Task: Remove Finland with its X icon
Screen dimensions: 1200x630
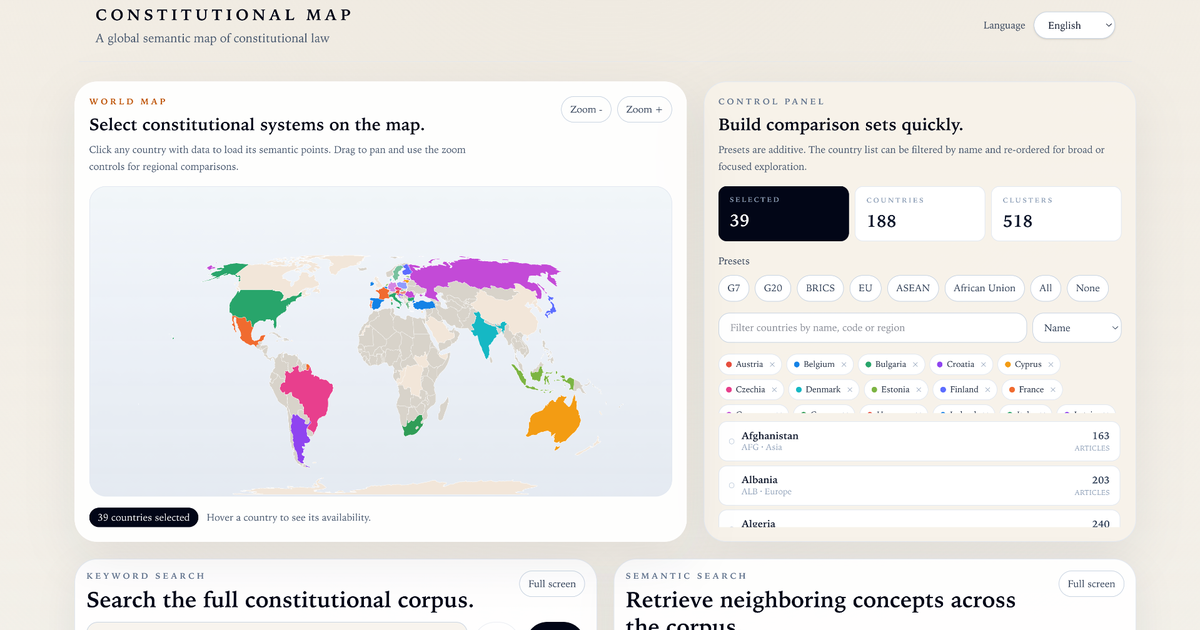Action: point(988,389)
